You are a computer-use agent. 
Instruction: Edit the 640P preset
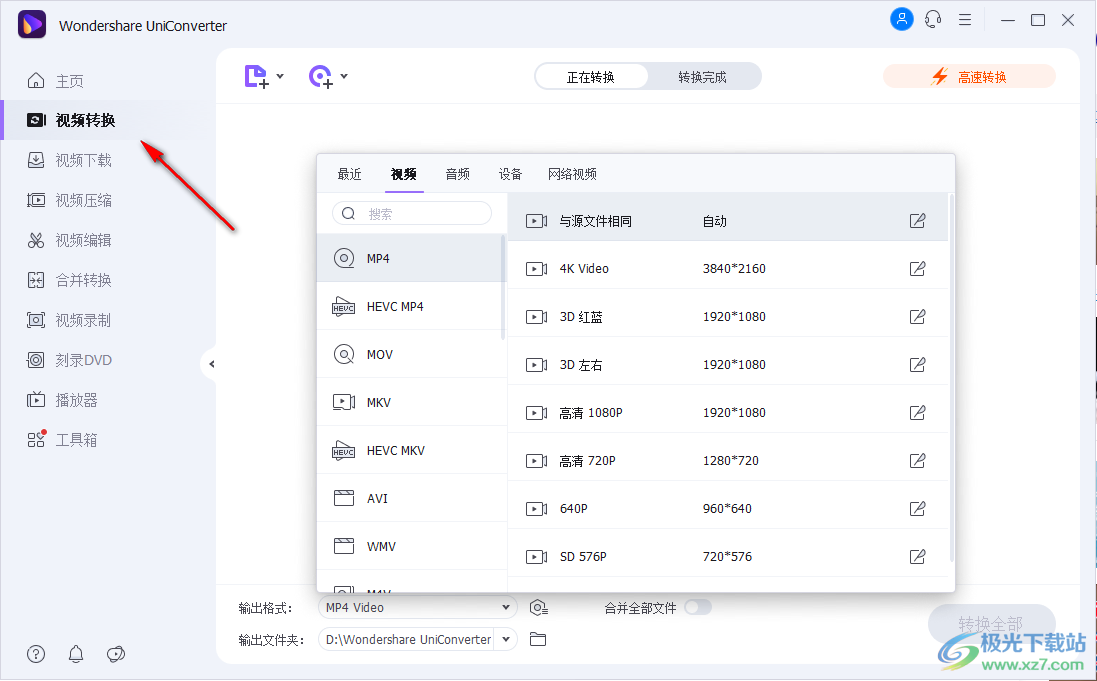917,508
